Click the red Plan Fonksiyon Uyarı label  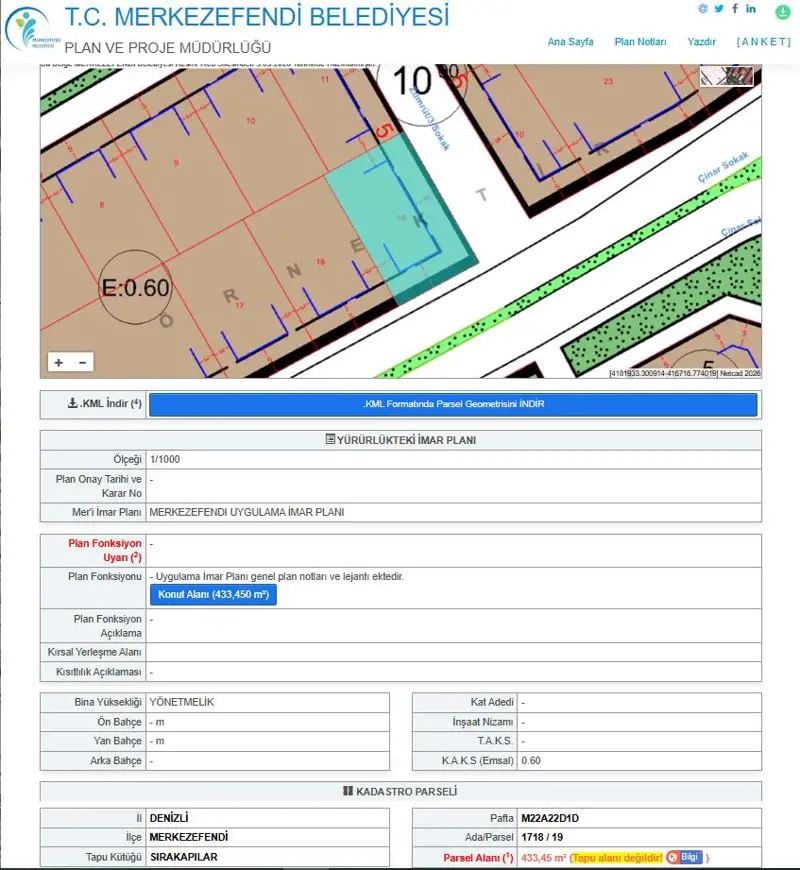pyautogui.click(x=105, y=550)
